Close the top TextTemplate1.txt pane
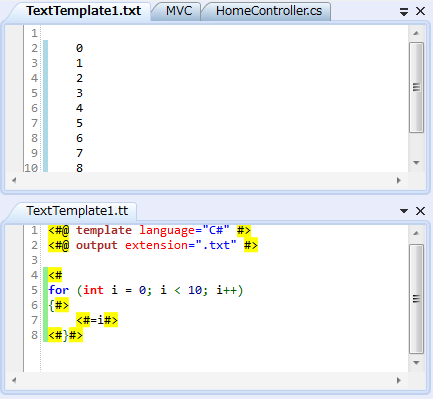Viewport: 433px width, 399px height. (x=420, y=11)
